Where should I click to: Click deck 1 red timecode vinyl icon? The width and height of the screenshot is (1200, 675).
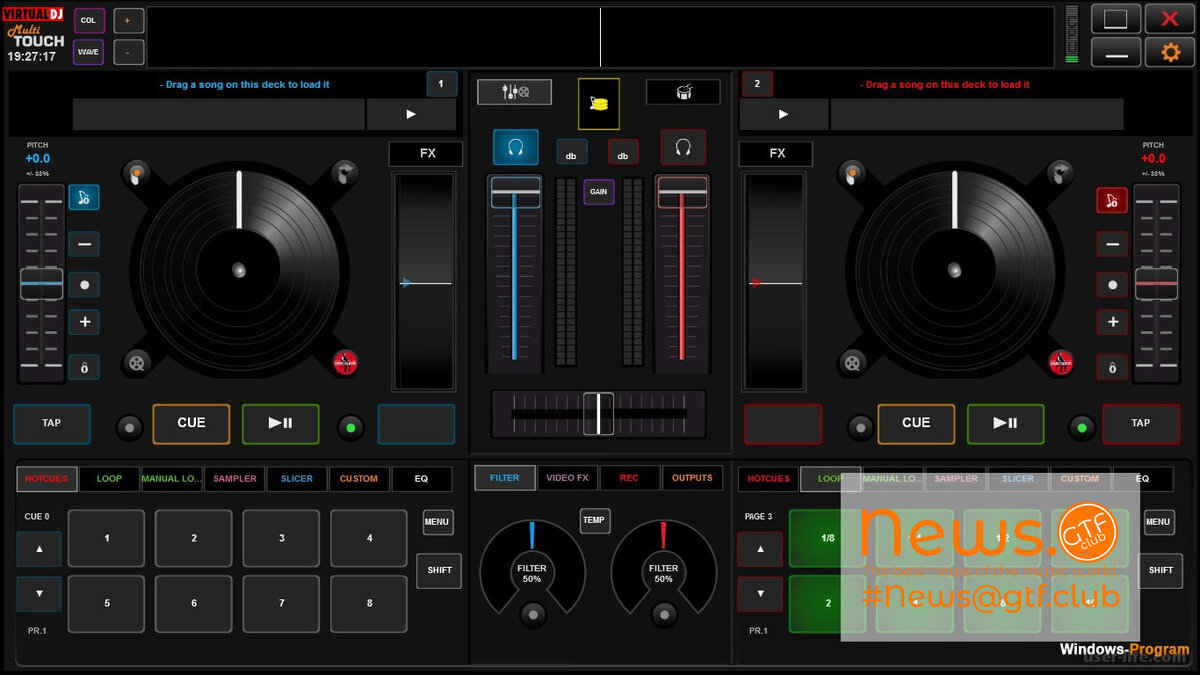point(345,362)
